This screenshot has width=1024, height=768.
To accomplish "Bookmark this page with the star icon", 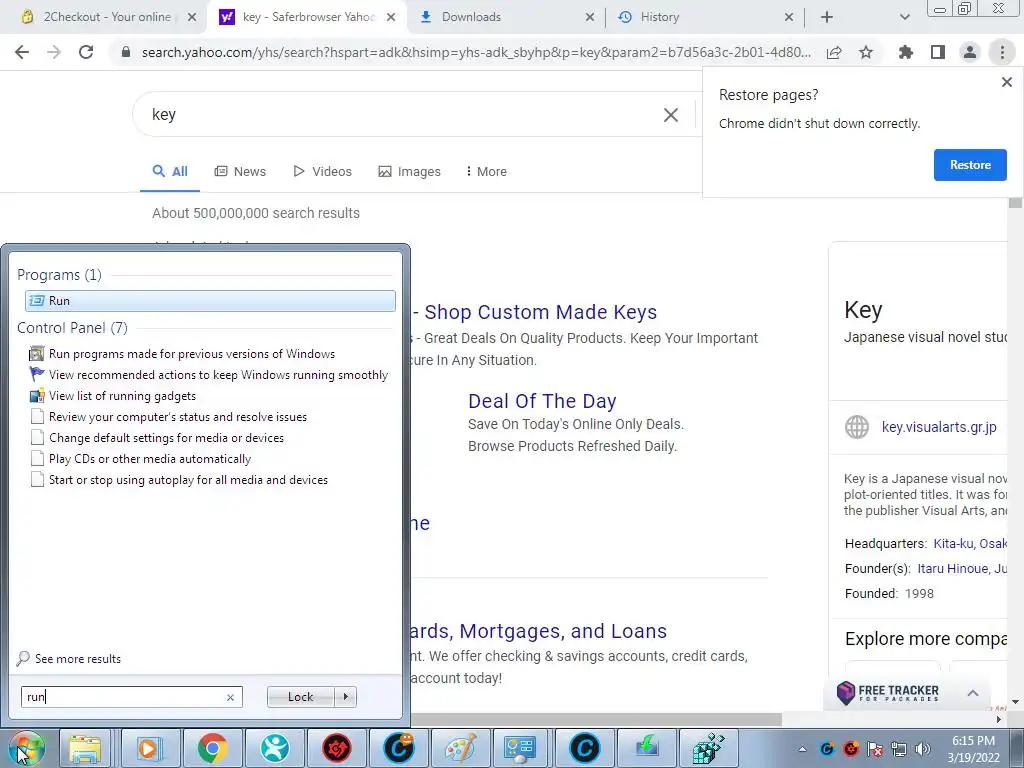I will point(866,52).
